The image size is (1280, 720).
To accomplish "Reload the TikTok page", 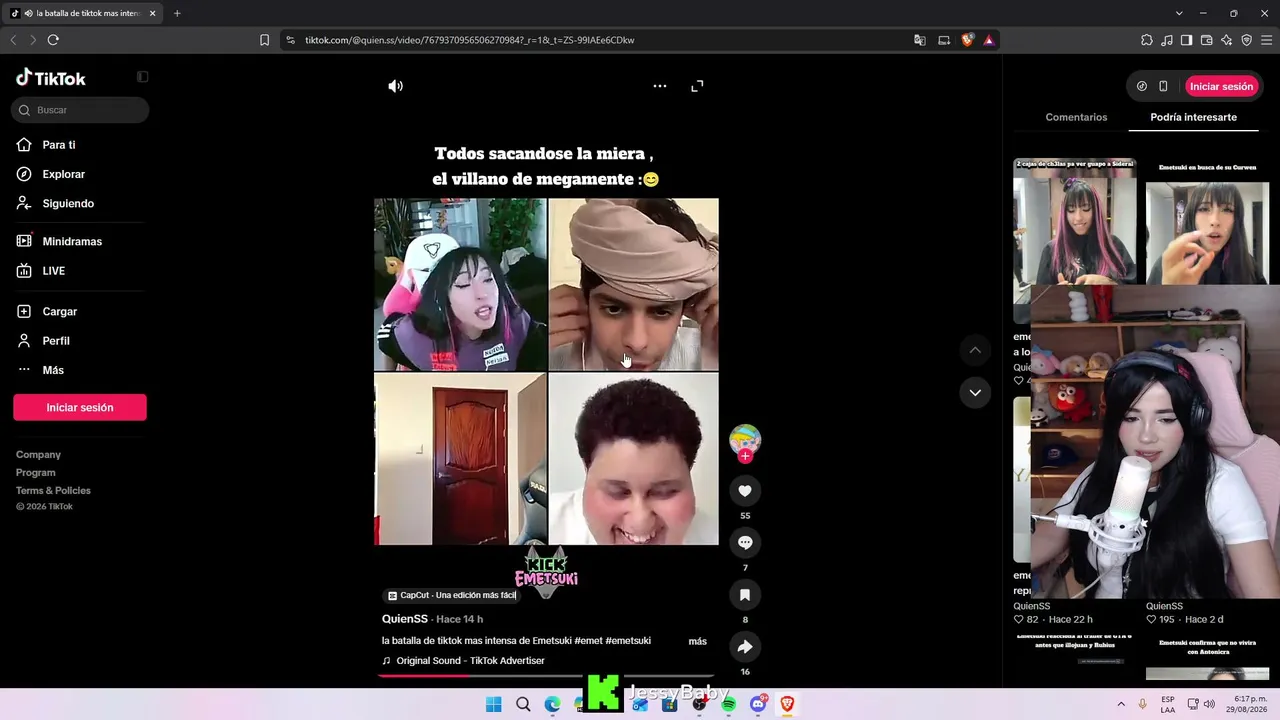I will point(53,40).
